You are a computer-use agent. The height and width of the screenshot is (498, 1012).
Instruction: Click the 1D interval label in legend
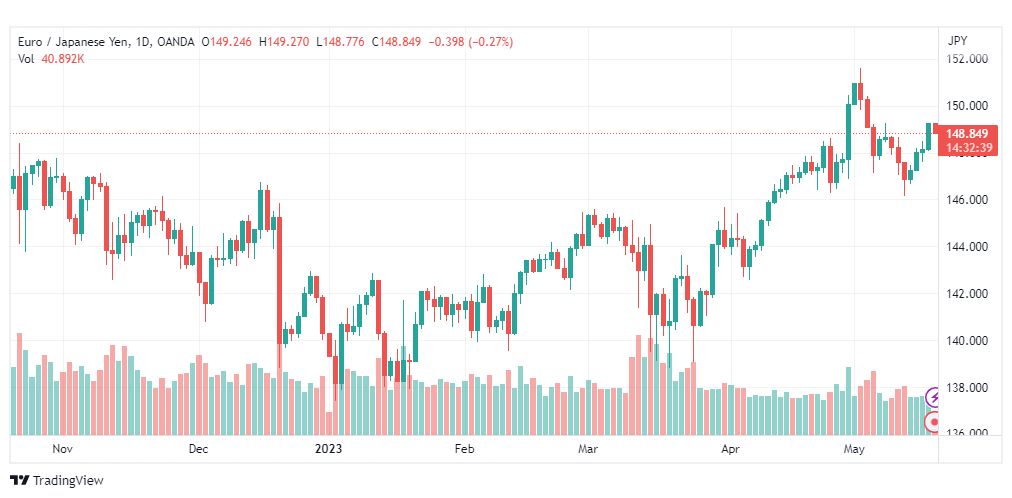pos(143,42)
